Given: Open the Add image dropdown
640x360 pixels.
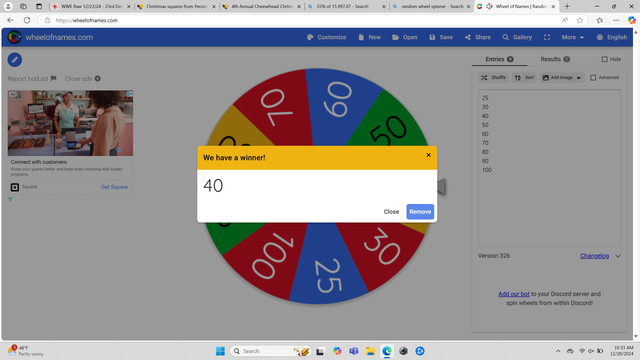Looking at the screenshot, I should coord(562,78).
